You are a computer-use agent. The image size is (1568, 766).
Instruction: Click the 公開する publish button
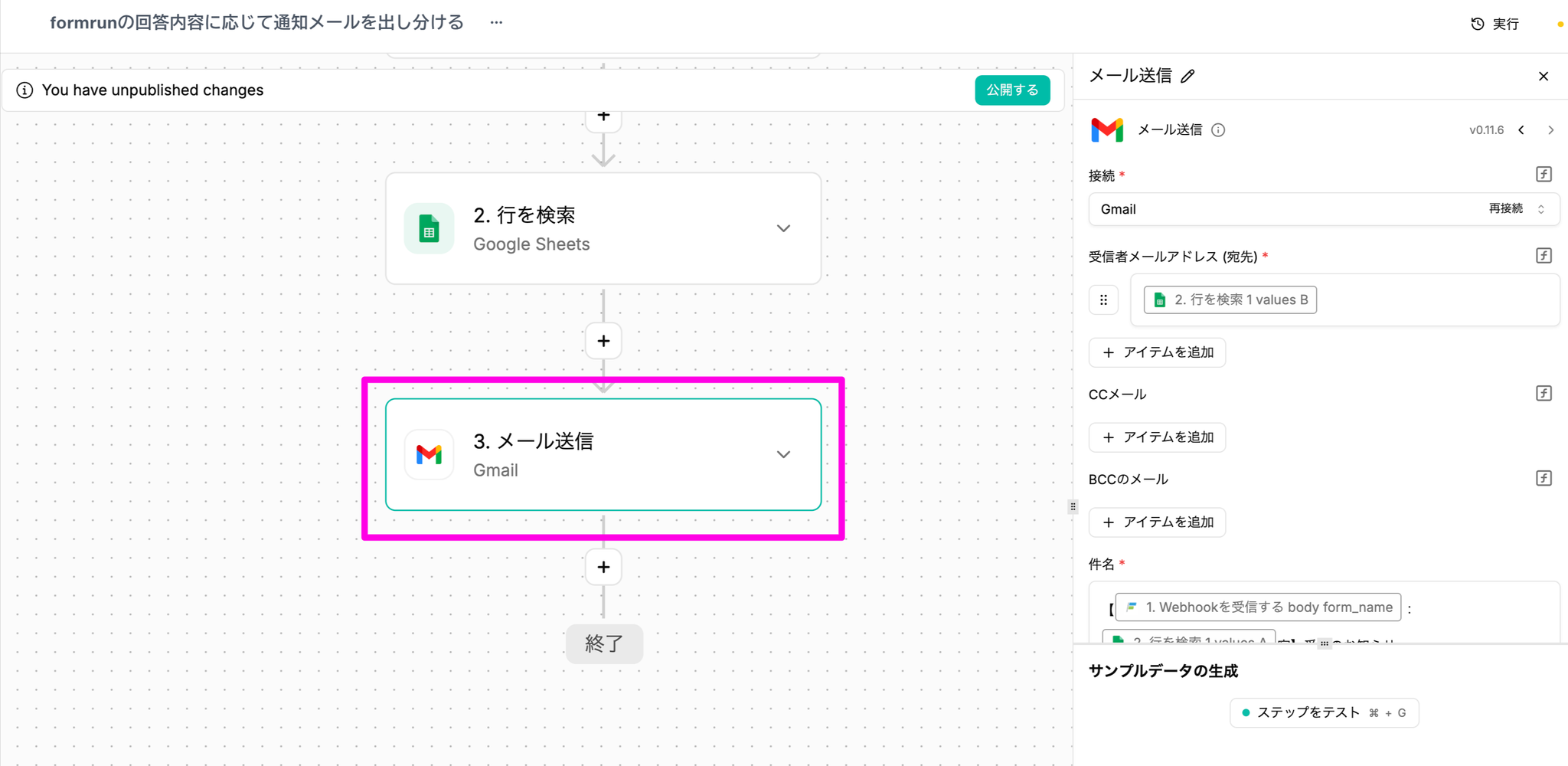tap(1011, 90)
